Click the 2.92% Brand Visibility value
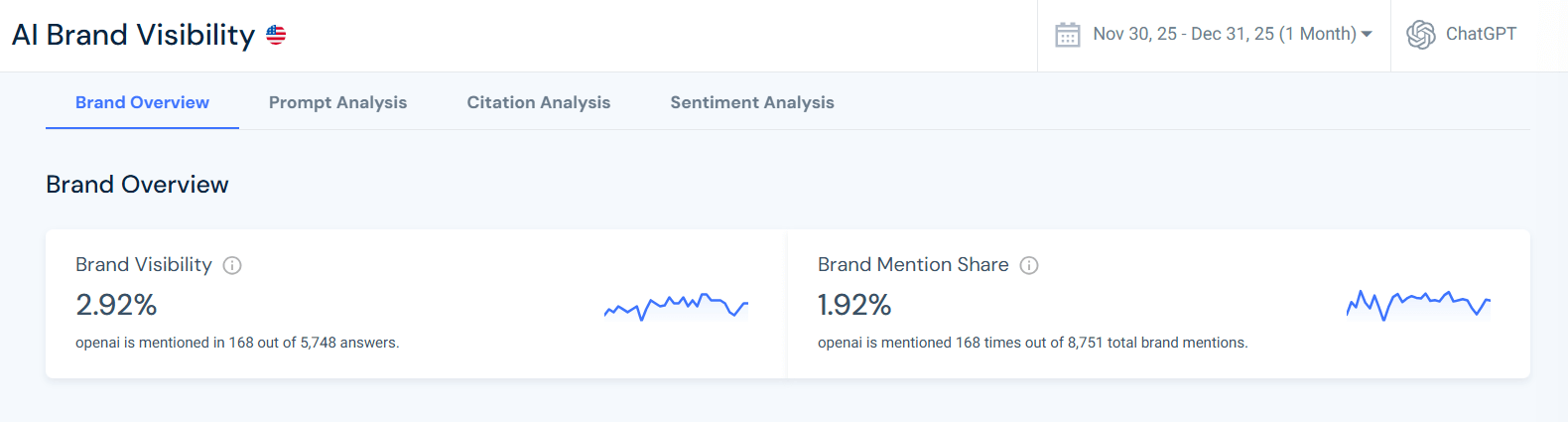1568x422 pixels. pos(116,305)
